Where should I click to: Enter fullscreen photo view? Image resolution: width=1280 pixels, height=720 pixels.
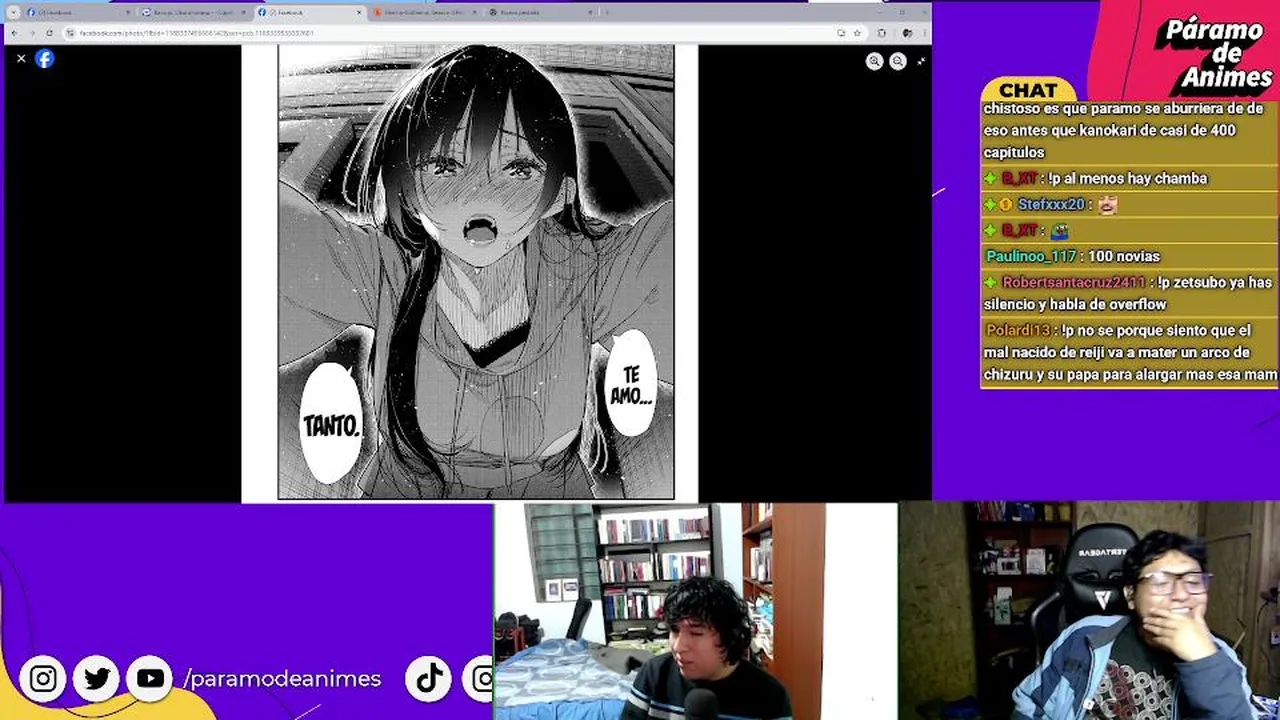click(921, 61)
